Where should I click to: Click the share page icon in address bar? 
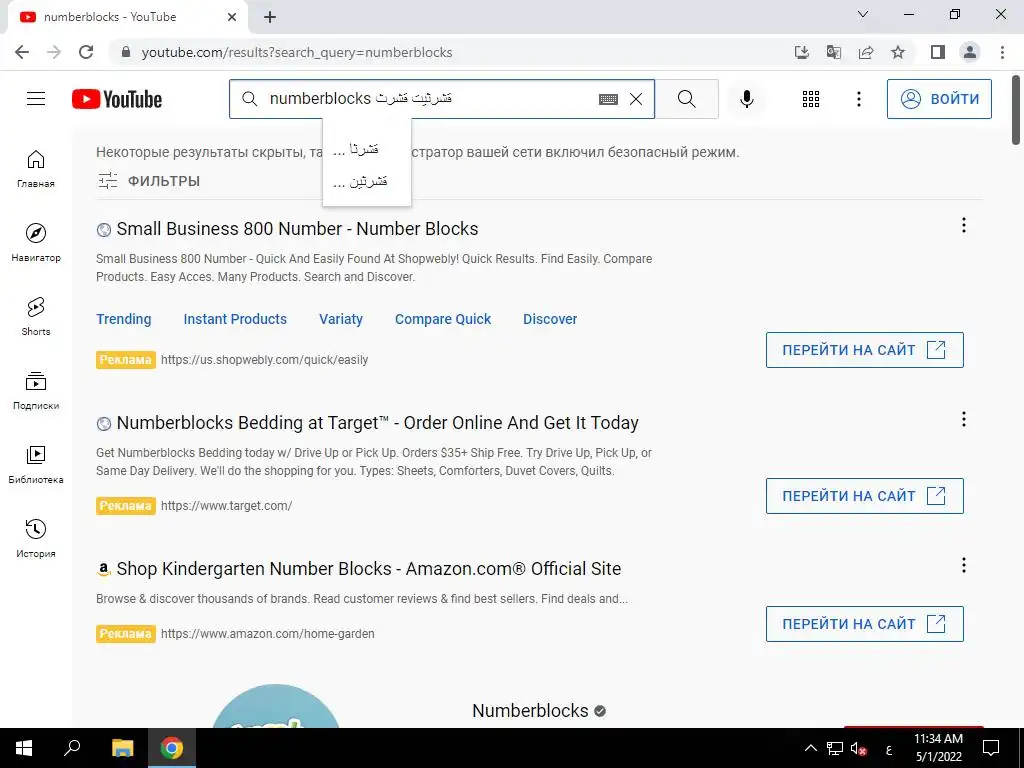866,52
